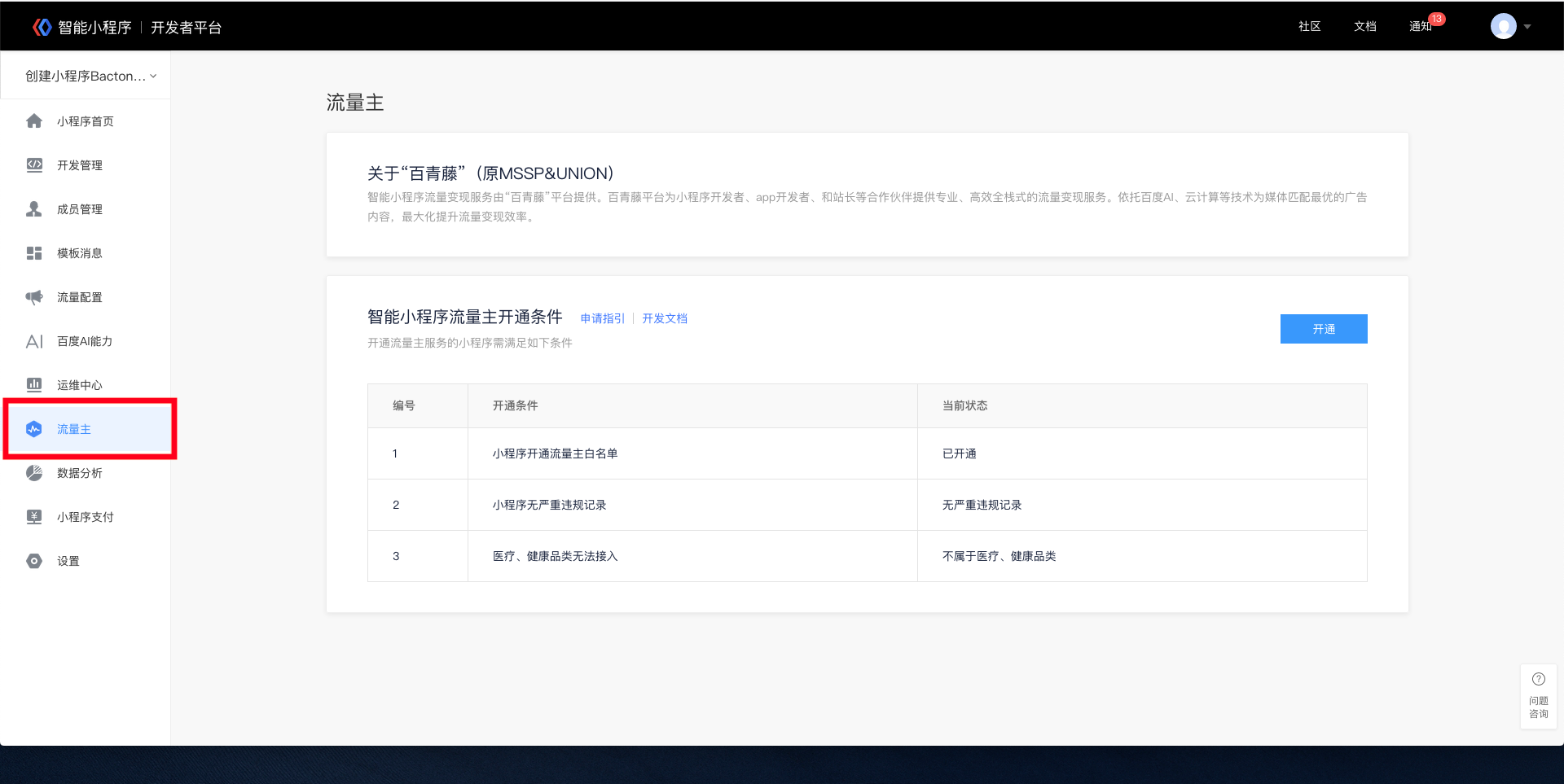Click the code icon beside 开发管理
The image size is (1564, 784).
pos(34,165)
